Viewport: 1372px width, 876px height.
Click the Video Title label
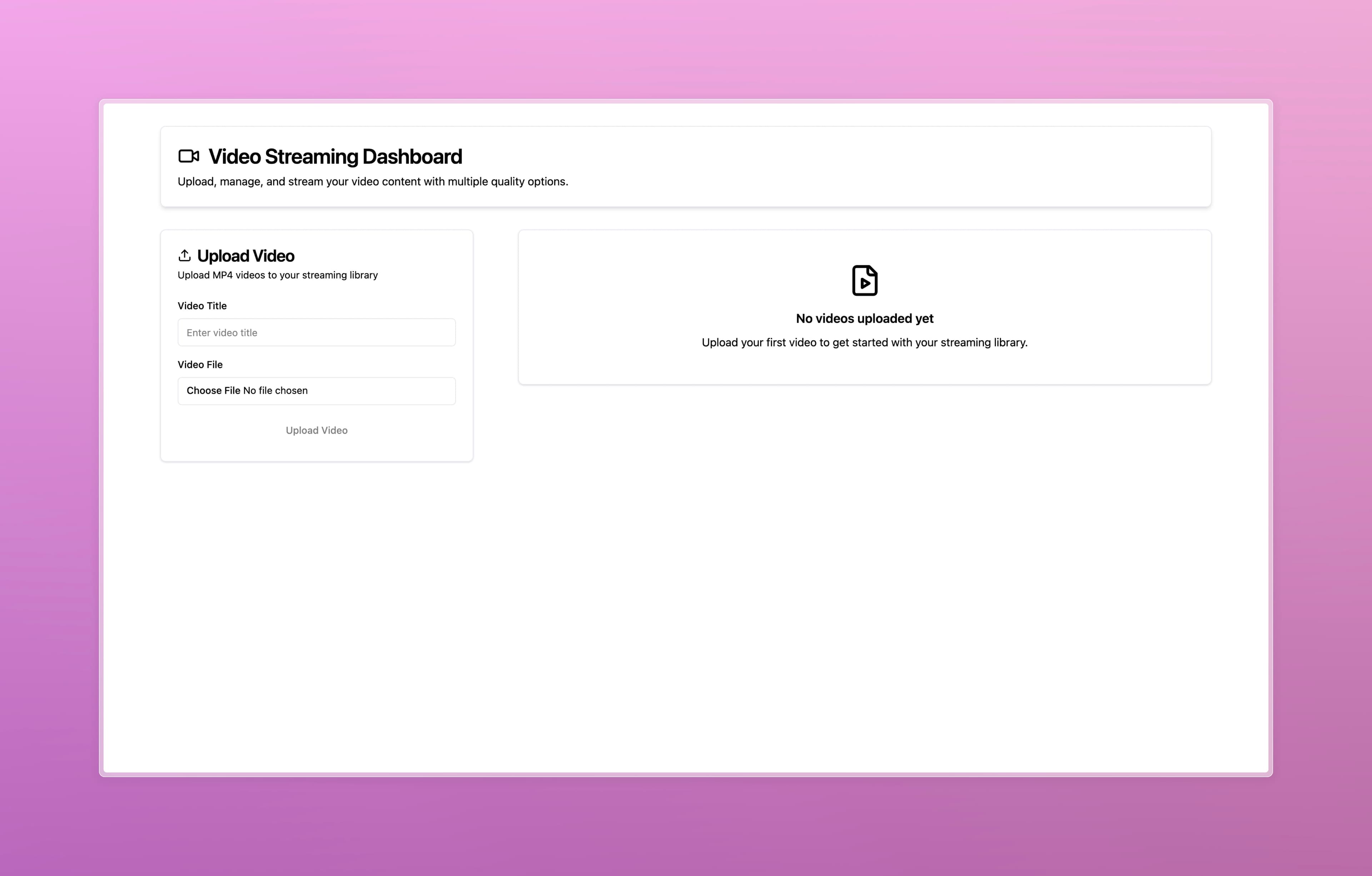click(x=202, y=306)
